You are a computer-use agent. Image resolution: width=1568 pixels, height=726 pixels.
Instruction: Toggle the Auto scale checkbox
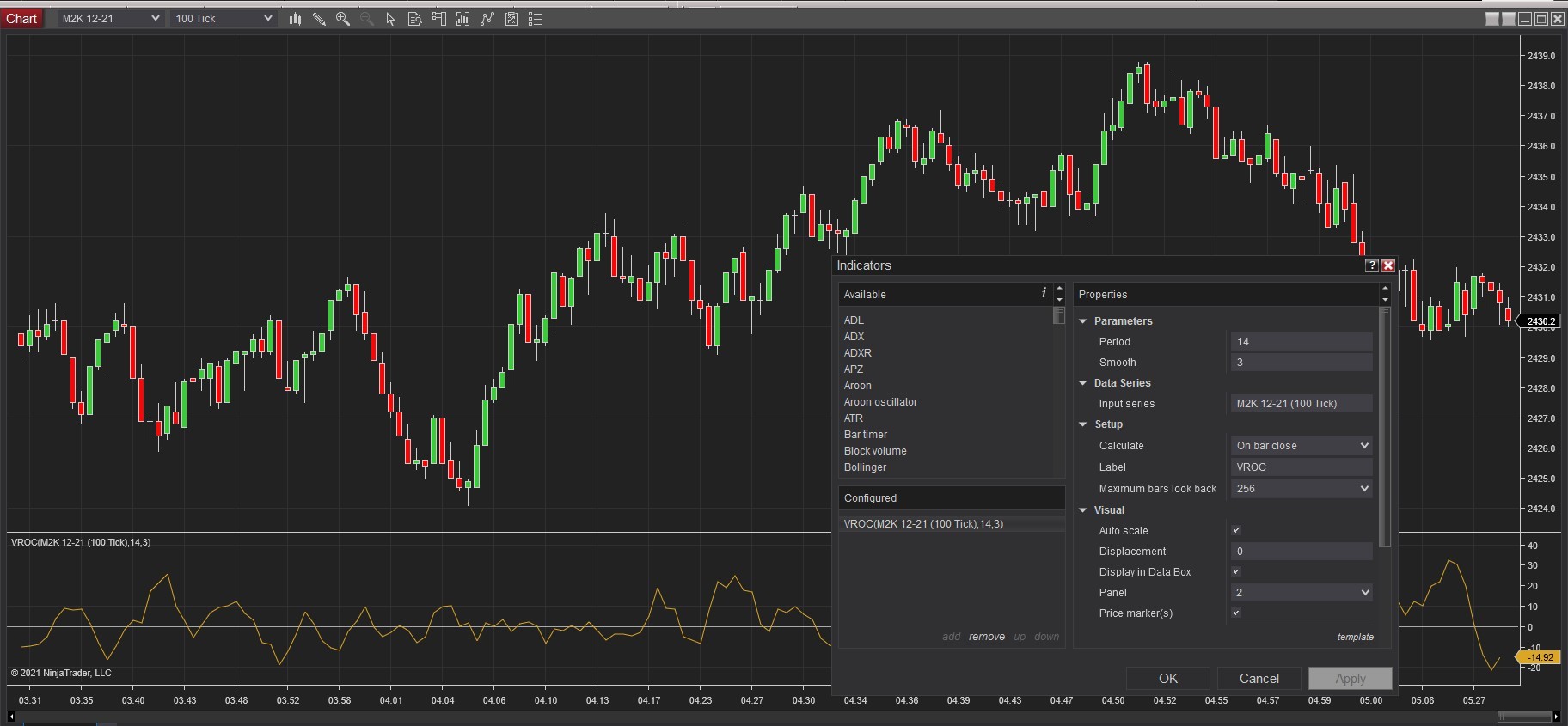(1236, 531)
